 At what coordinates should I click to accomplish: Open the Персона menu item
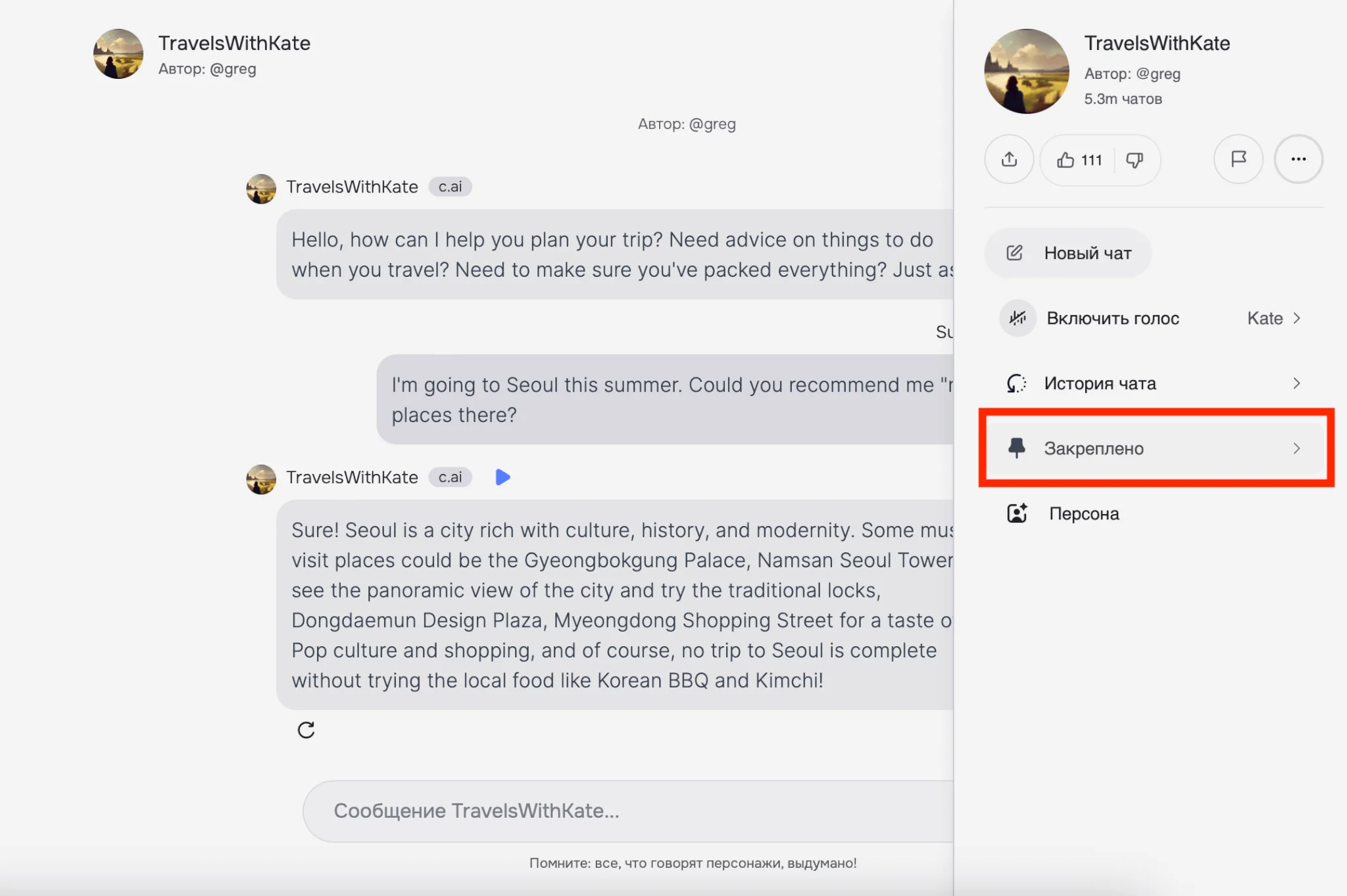click(x=1084, y=513)
